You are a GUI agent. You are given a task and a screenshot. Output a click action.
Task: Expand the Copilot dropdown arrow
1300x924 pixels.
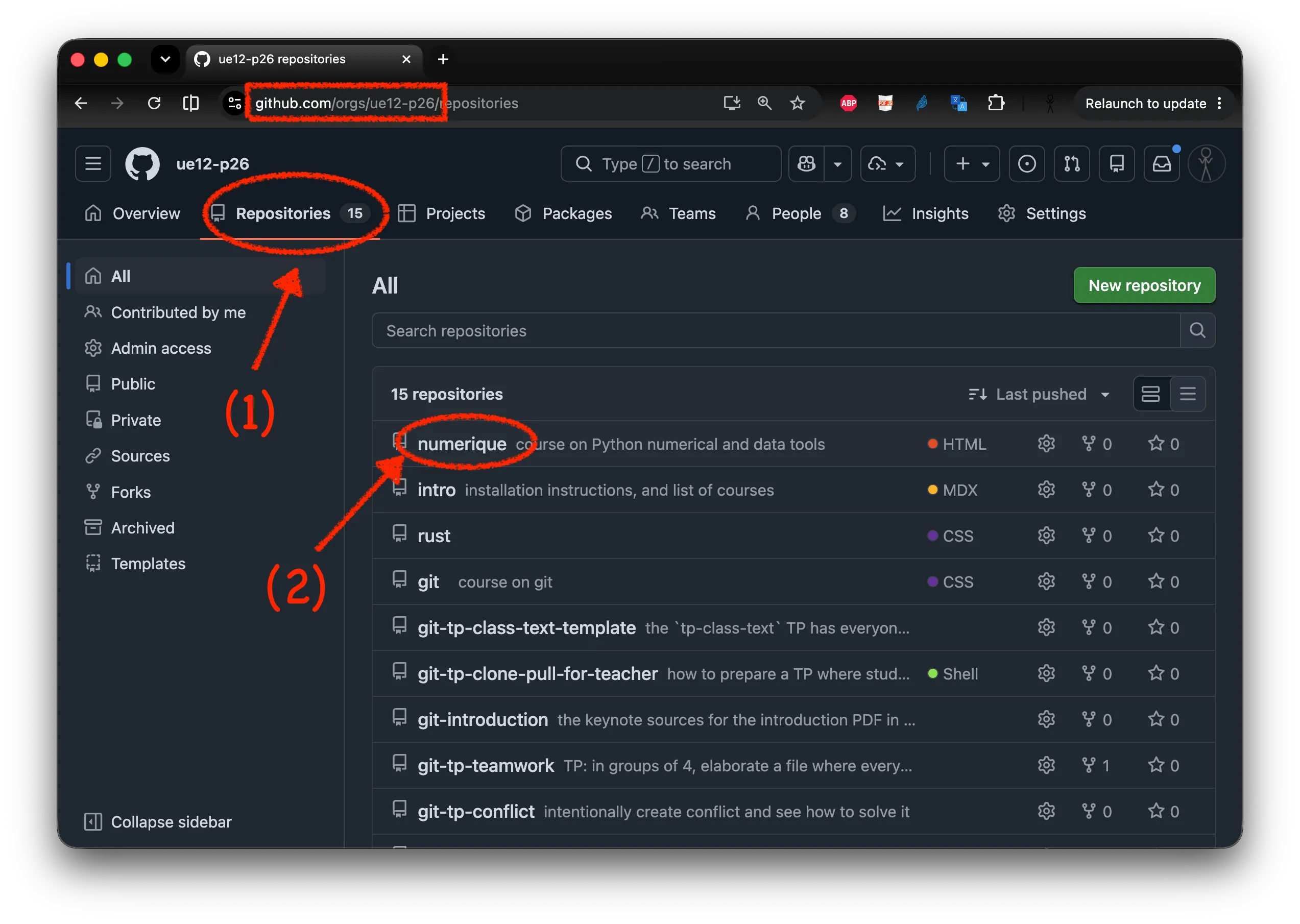point(837,164)
